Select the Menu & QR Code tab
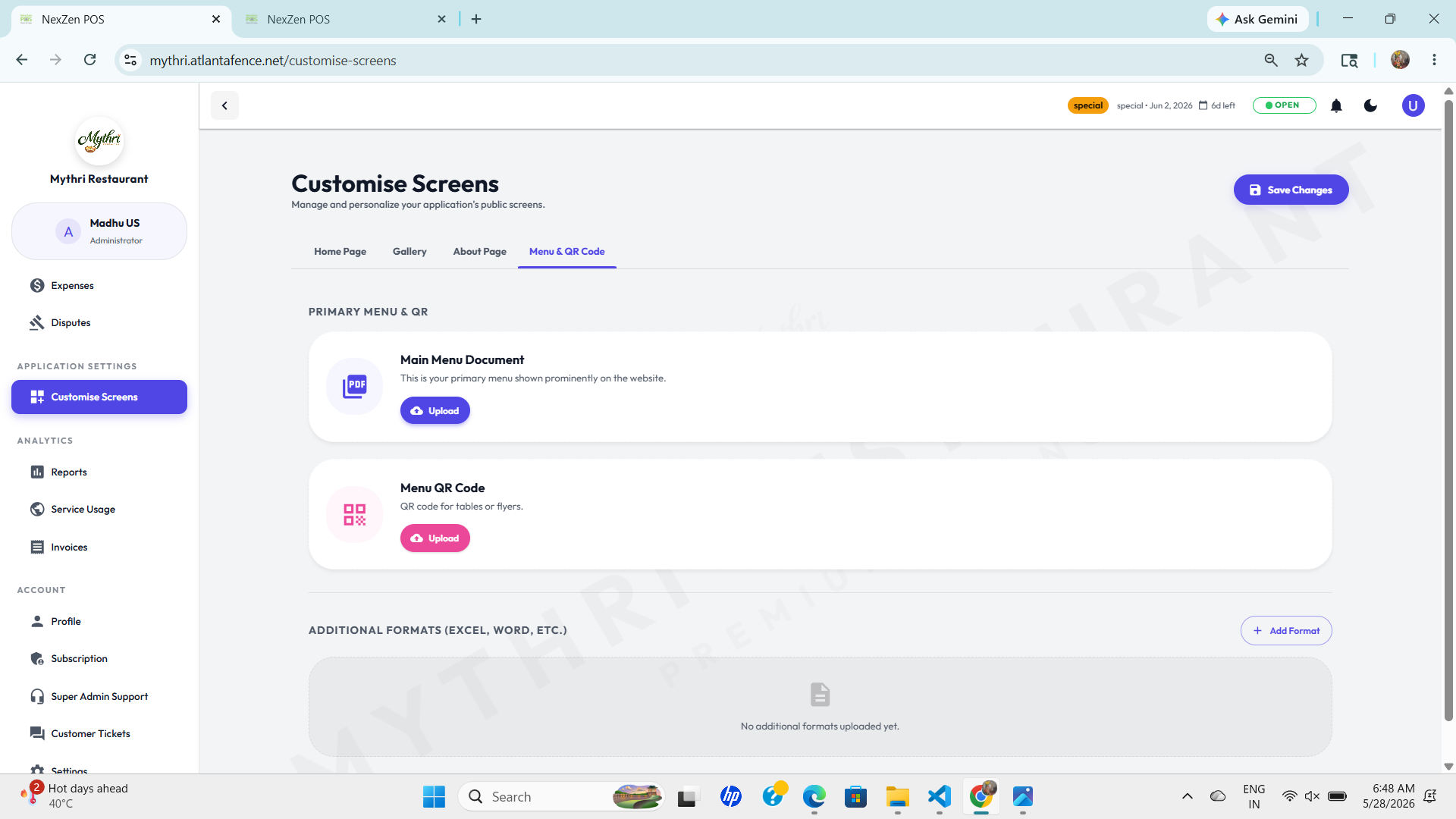1456x819 pixels. coord(566,252)
